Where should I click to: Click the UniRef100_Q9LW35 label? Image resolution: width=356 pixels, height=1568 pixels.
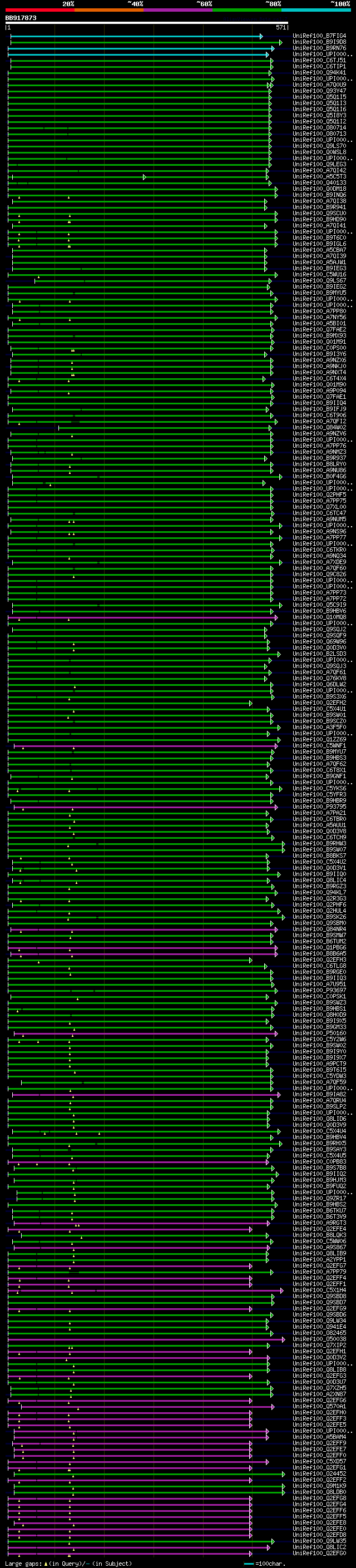point(319,1541)
